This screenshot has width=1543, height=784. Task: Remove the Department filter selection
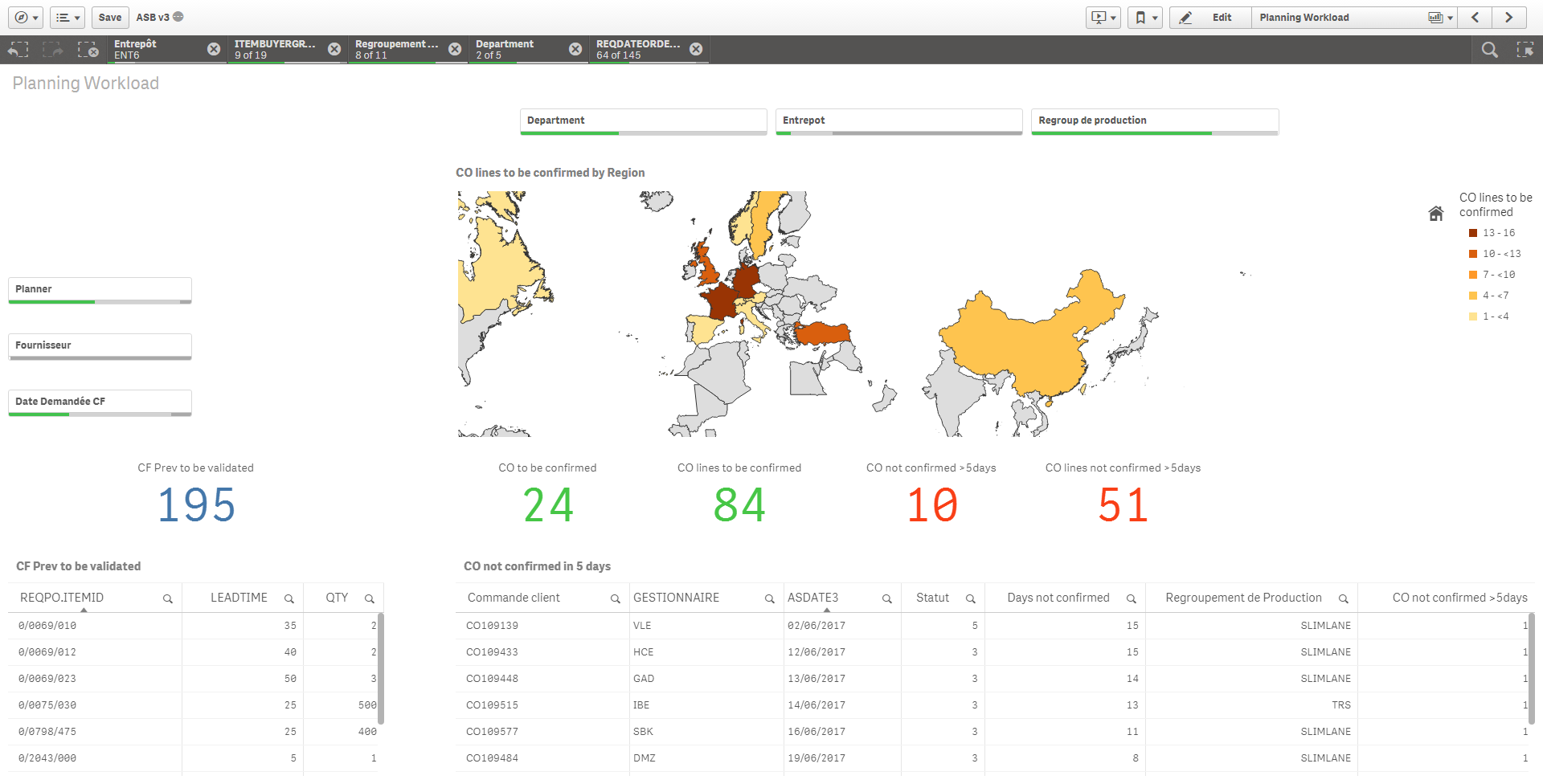[574, 49]
